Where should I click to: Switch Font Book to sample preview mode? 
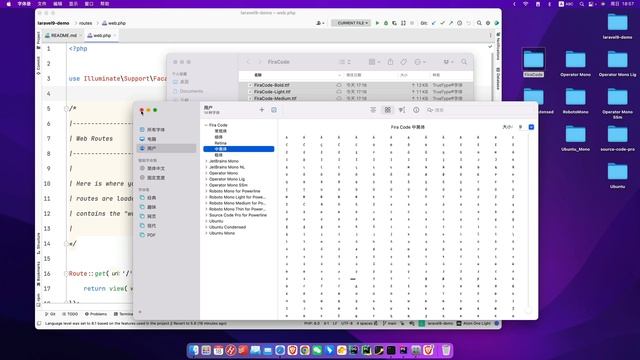click(x=373, y=110)
